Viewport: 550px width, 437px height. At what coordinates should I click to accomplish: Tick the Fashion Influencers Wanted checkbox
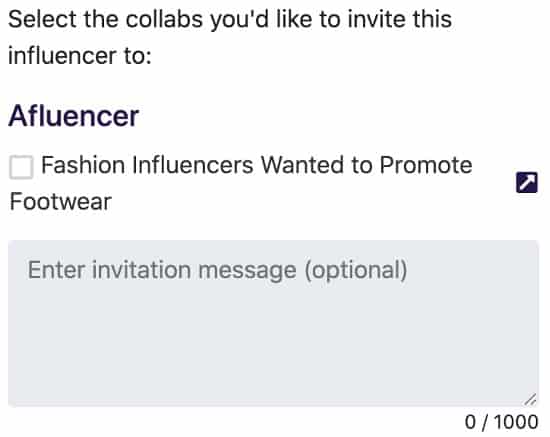[21, 167]
